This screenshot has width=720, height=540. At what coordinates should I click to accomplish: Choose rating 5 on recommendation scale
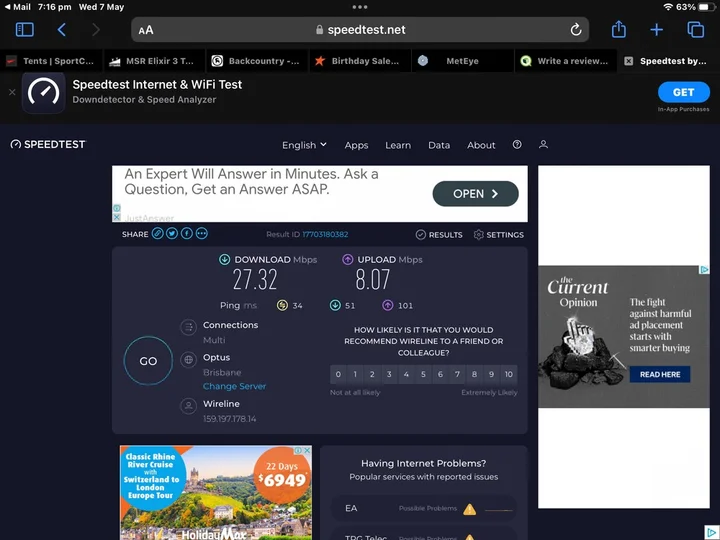pyautogui.click(x=423, y=375)
